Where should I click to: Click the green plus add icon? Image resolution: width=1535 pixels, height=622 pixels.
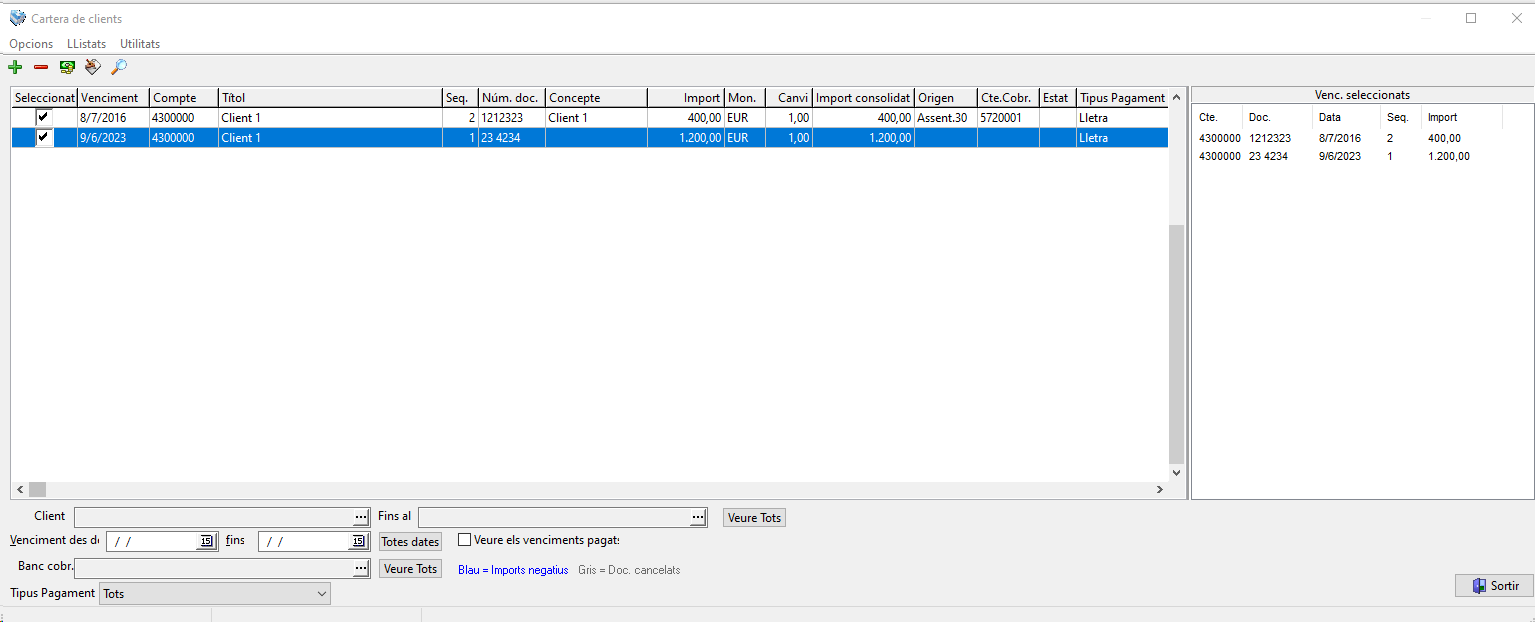pos(15,67)
